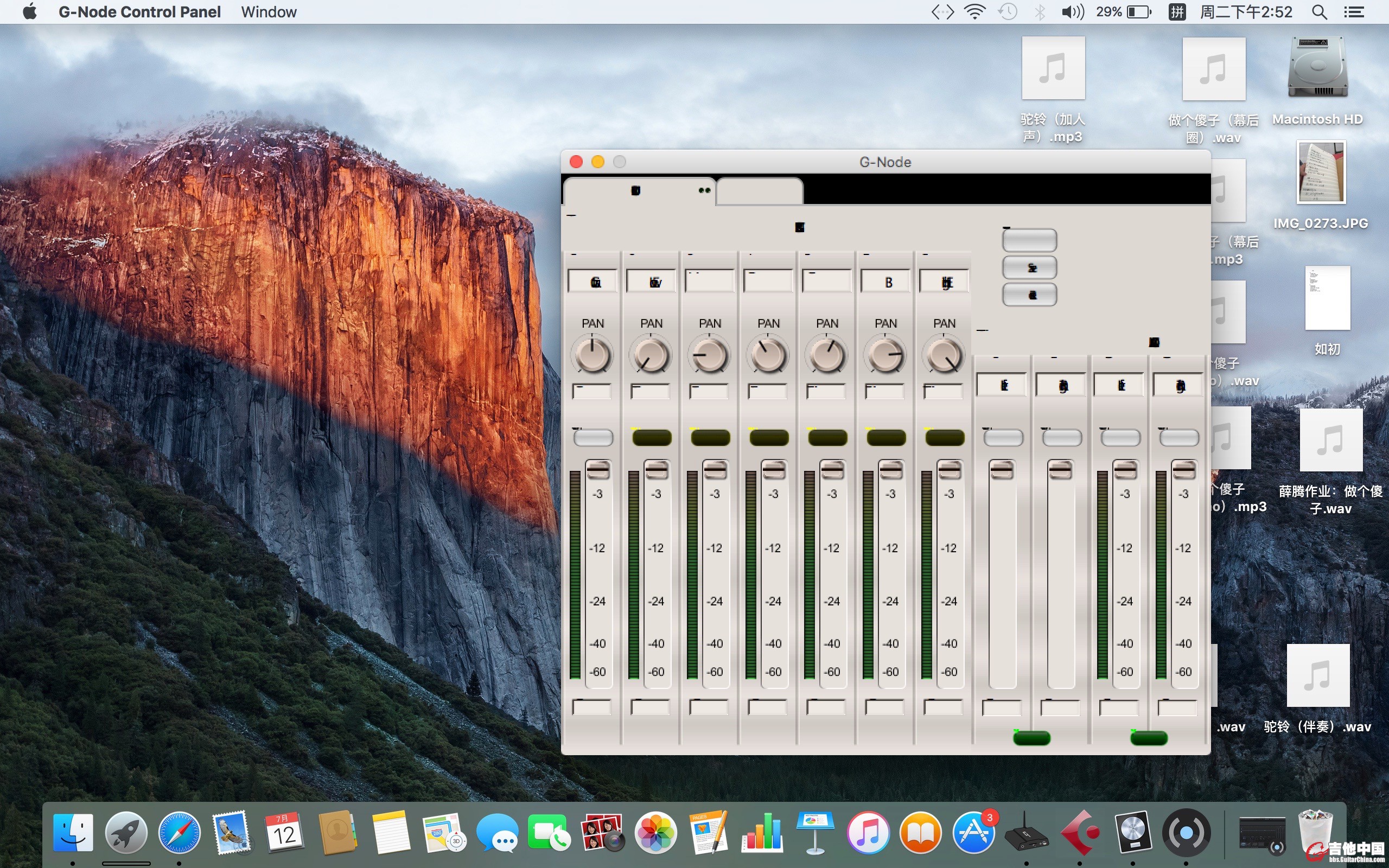Screen dimensions: 1389x868
Task: Click the field under seventh channel PAN knob
Action: pos(943,392)
